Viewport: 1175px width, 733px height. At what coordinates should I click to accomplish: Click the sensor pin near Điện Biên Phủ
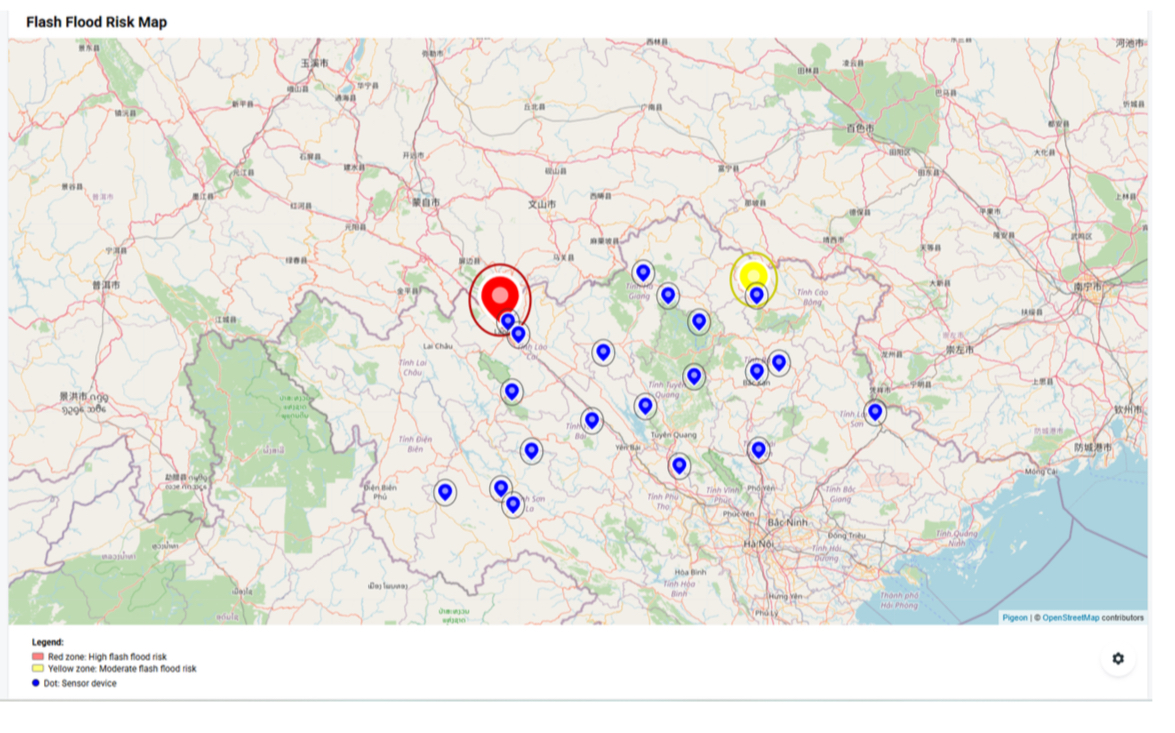444,491
